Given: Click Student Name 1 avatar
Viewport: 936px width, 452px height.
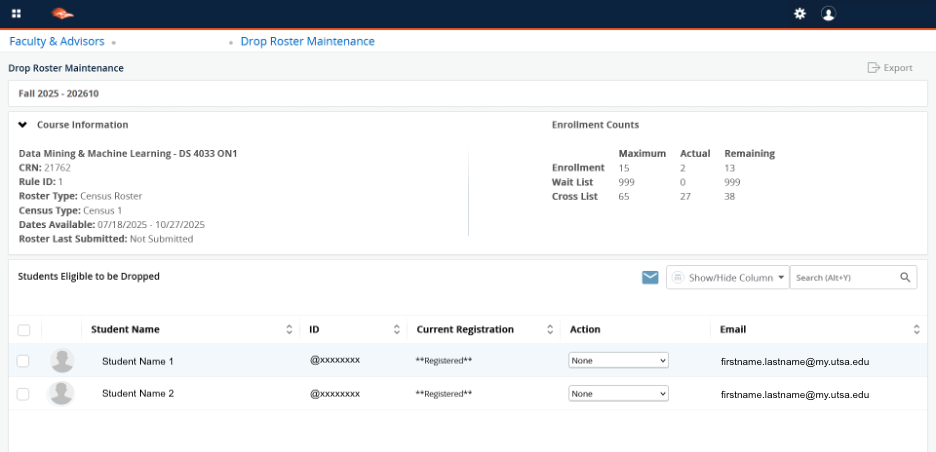Looking at the screenshot, I should point(62,361).
